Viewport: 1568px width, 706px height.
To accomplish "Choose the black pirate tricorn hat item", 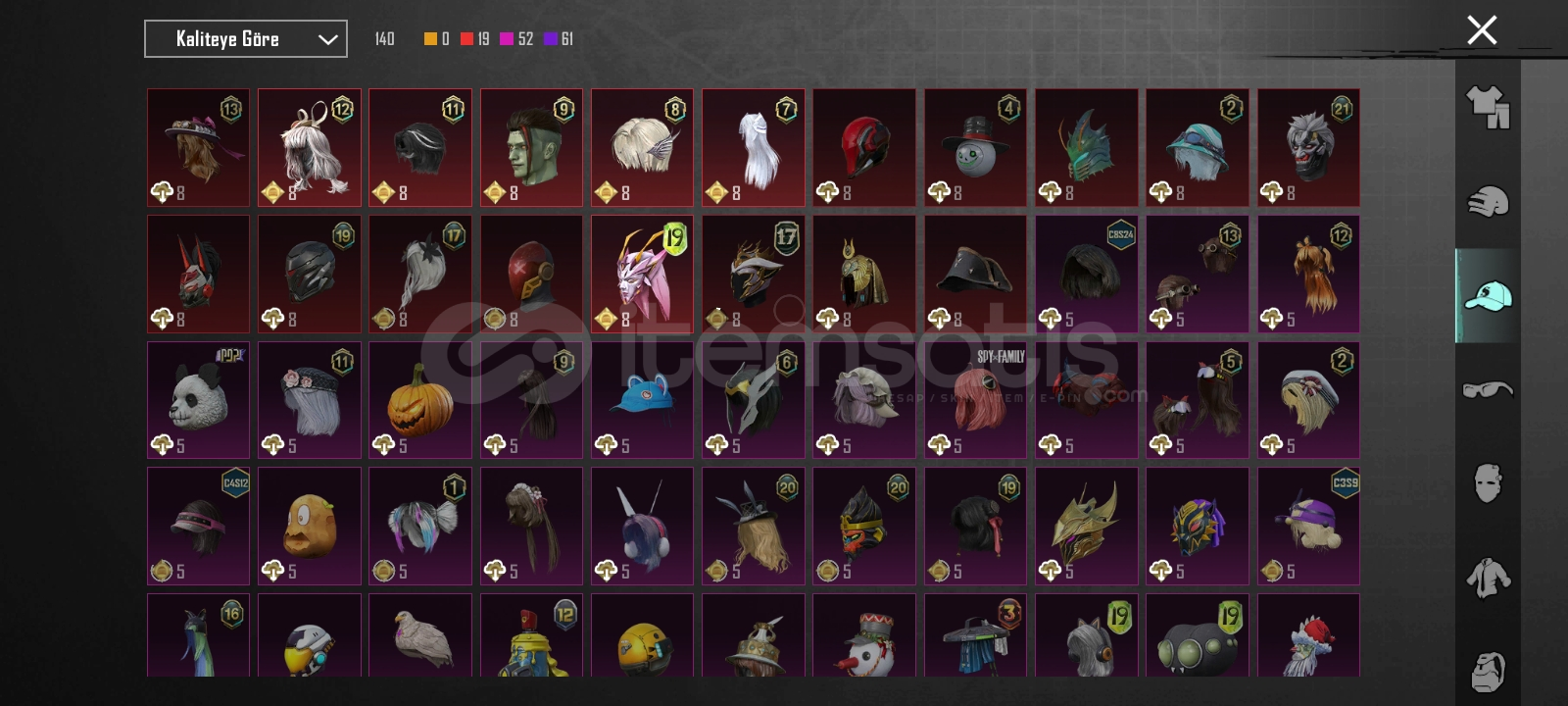I will 975,275.
